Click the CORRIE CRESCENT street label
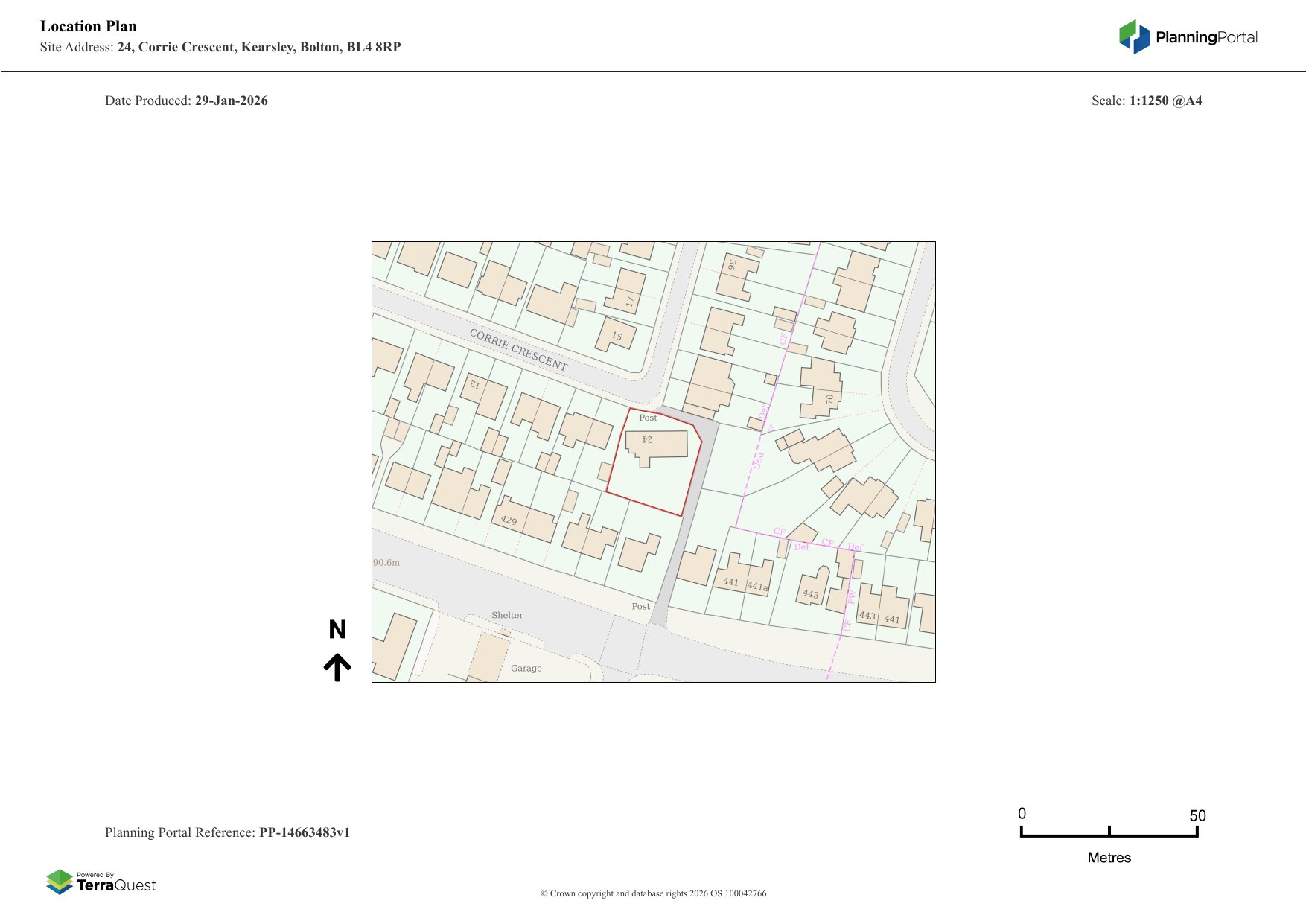1306x924 pixels. pyautogui.click(x=518, y=349)
